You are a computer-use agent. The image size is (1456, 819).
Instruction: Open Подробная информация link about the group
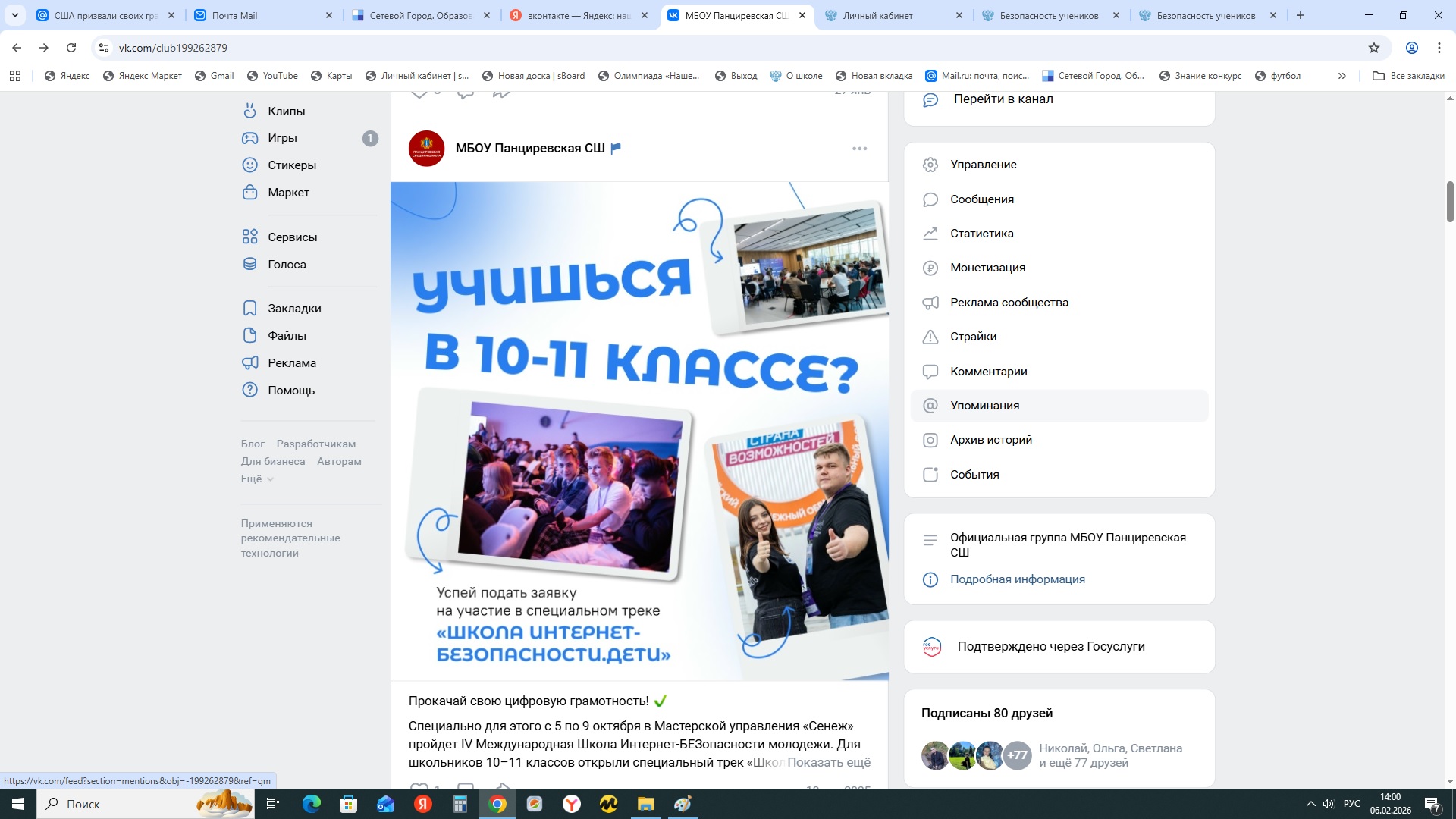tap(1018, 579)
